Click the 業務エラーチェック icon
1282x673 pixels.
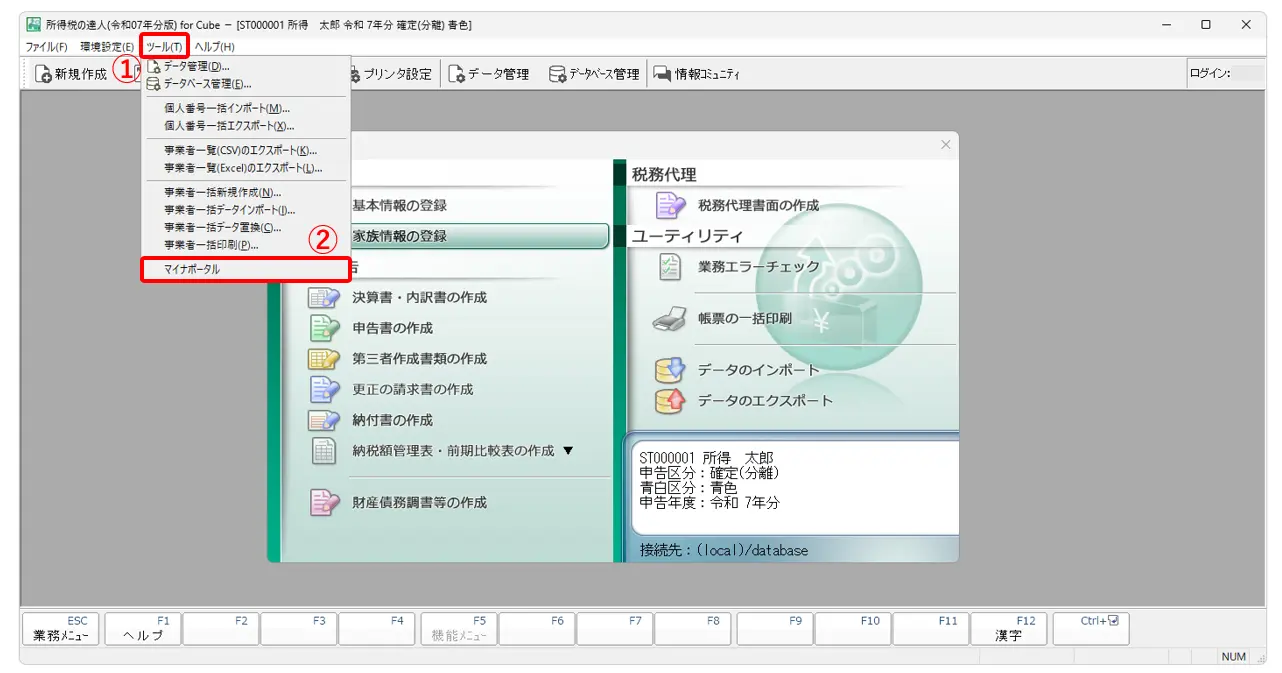pos(670,267)
